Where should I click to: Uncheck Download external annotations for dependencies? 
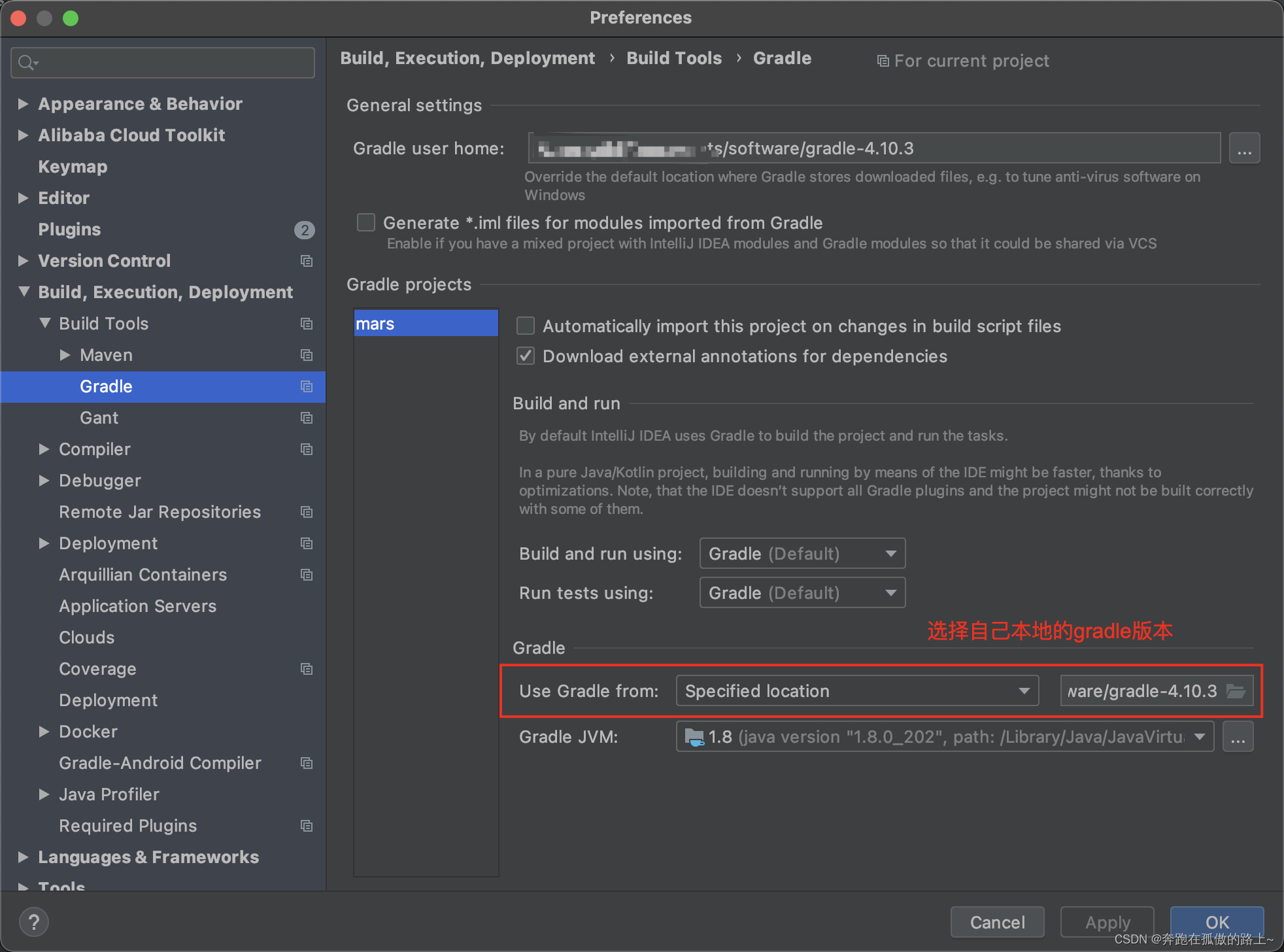(526, 356)
